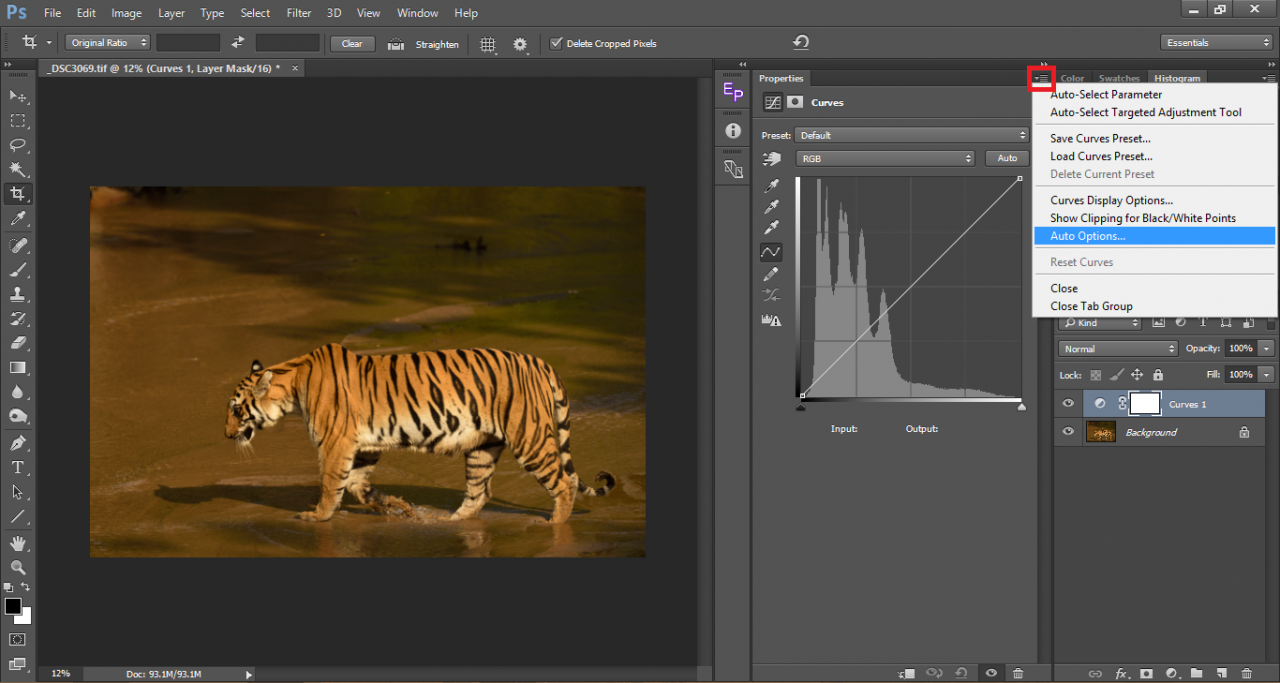
Task: Choose Auto Options from the panel menu
Action: 1087,236
